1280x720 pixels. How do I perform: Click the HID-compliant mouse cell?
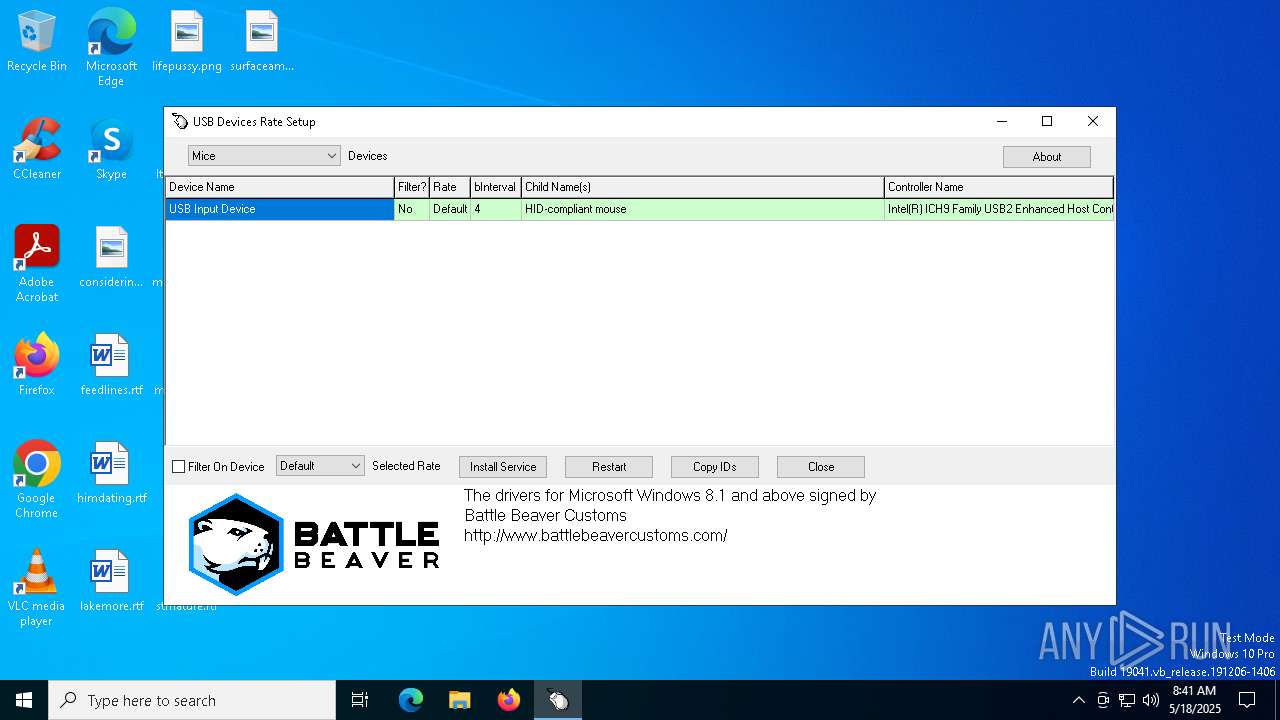click(x=703, y=209)
